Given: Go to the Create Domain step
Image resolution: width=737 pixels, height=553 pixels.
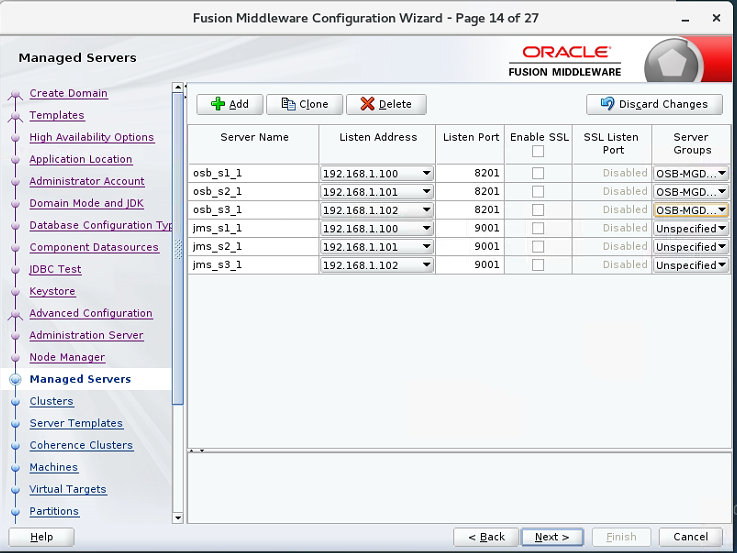Looking at the screenshot, I should [x=68, y=93].
